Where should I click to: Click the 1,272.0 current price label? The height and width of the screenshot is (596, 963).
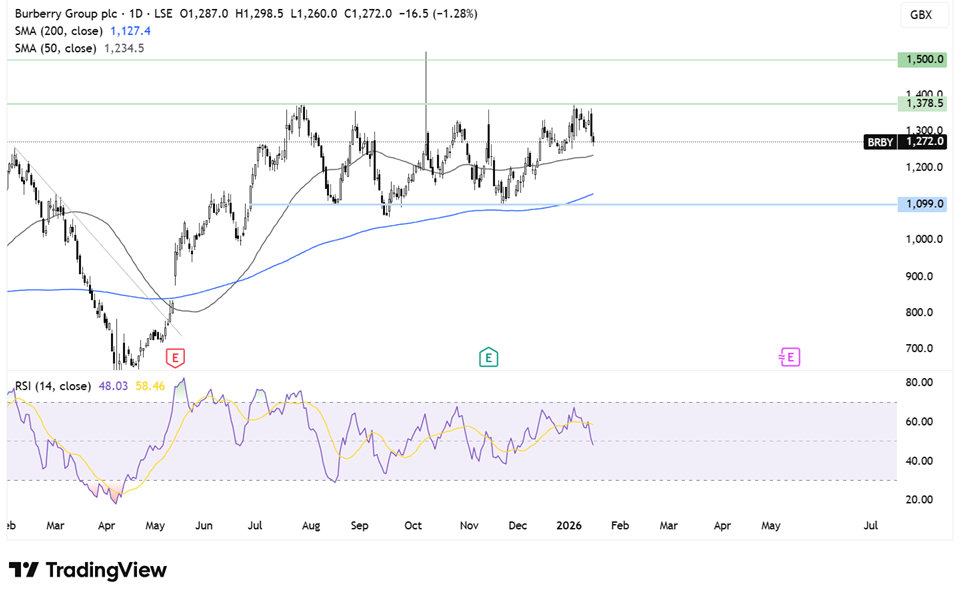[922, 142]
